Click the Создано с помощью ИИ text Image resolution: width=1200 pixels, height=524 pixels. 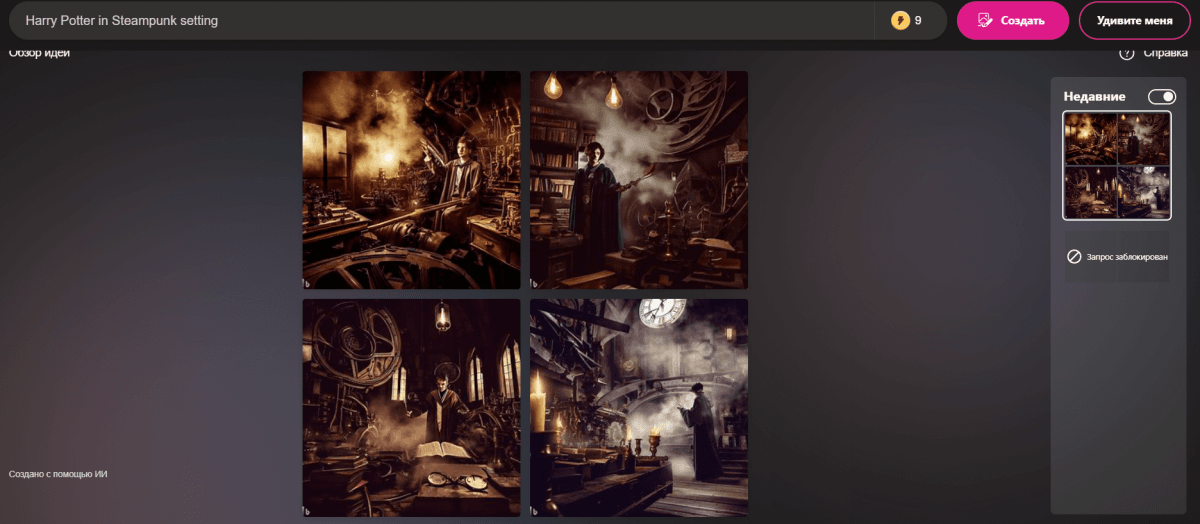(58, 474)
